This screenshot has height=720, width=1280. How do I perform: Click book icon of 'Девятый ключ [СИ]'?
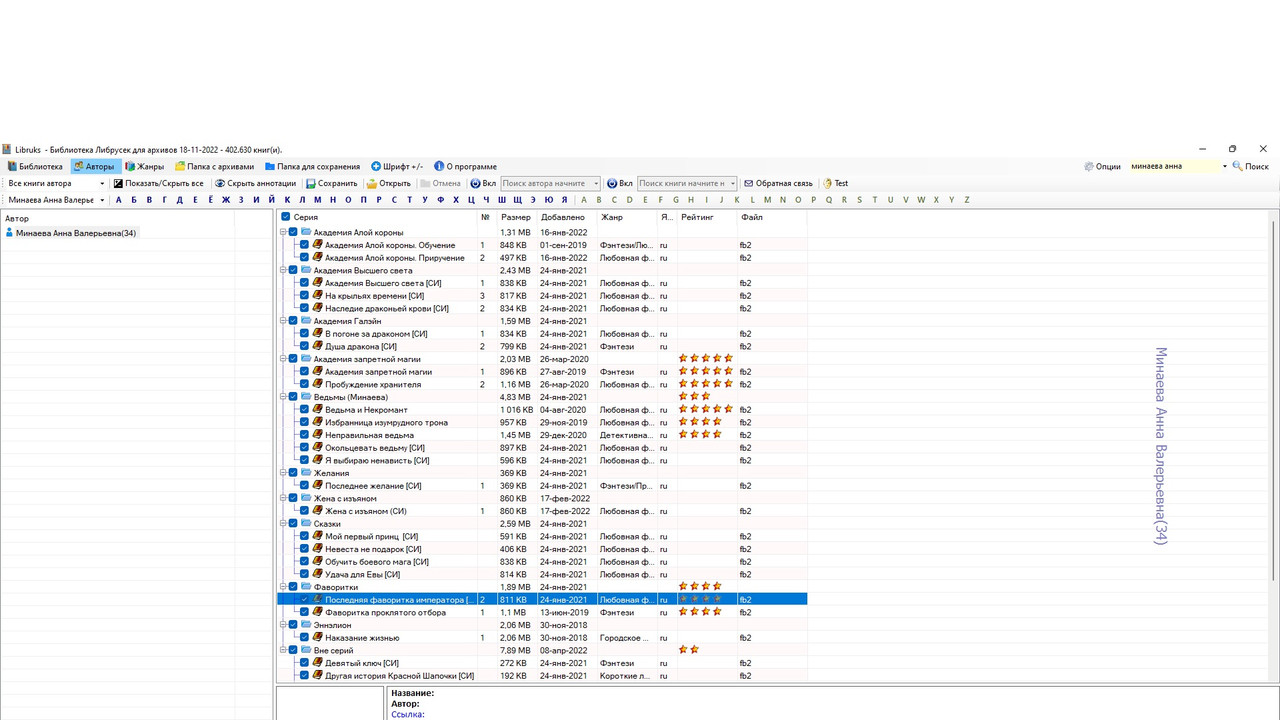pos(317,663)
